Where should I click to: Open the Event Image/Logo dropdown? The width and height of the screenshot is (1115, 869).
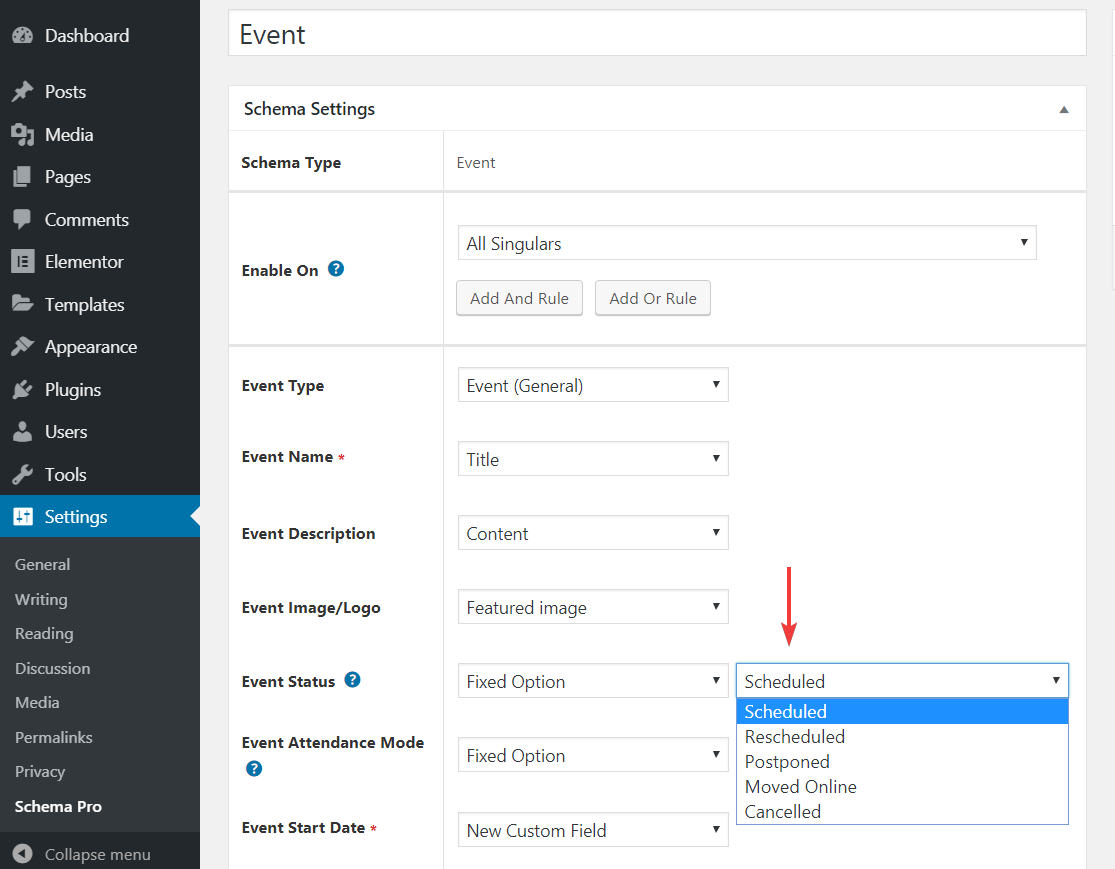click(x=593, y=607)
